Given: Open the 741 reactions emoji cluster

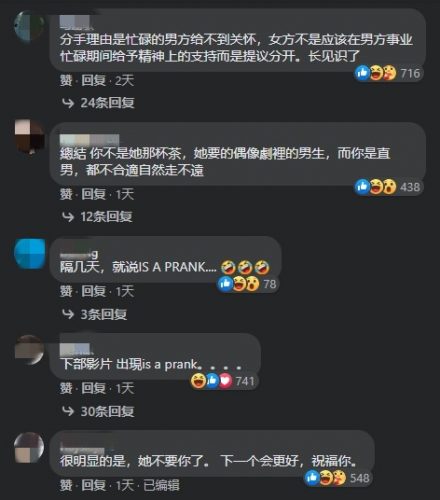Looking at the screenshot, I should 212,381.
